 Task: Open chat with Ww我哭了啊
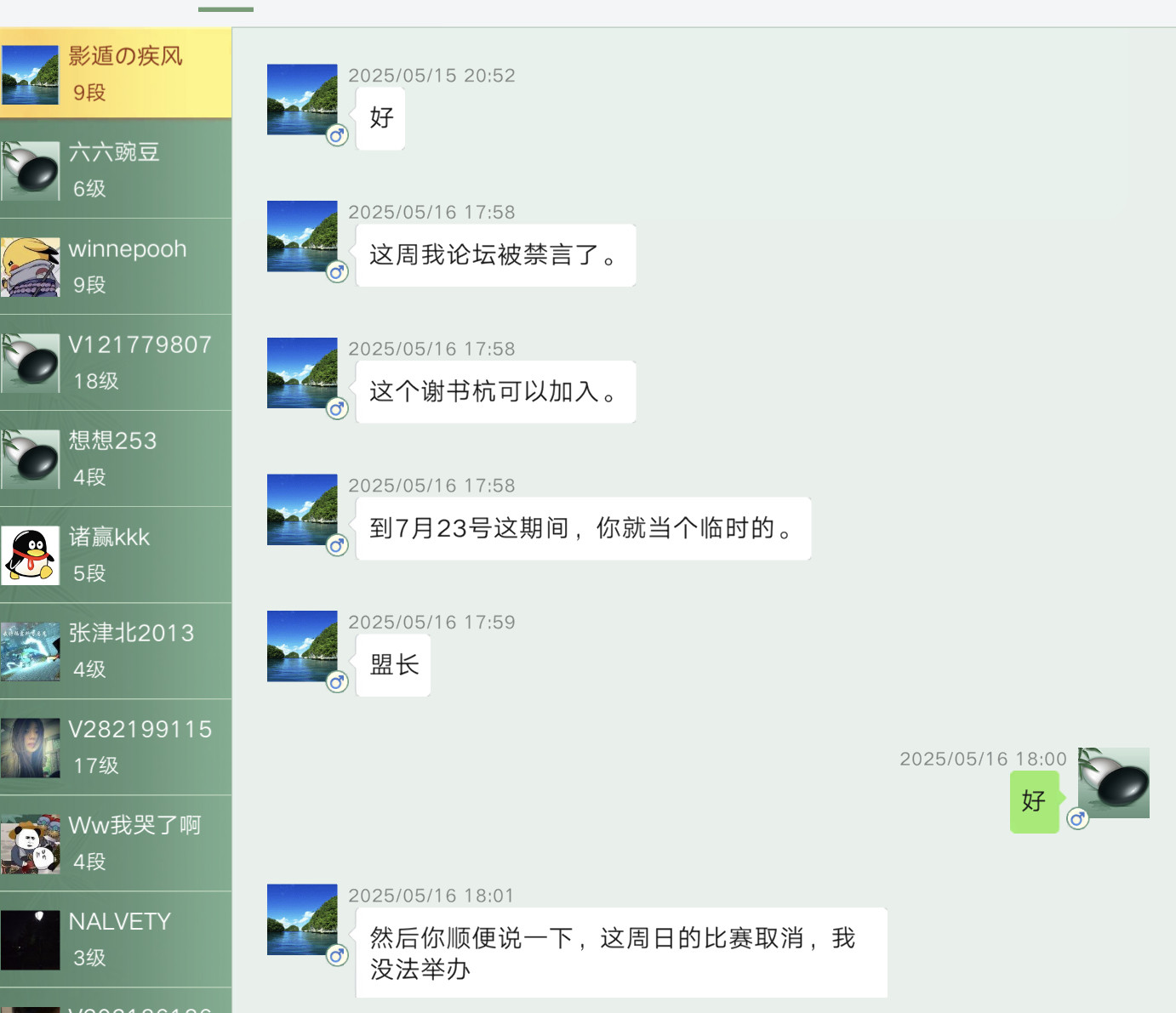[x=116, y=843]
